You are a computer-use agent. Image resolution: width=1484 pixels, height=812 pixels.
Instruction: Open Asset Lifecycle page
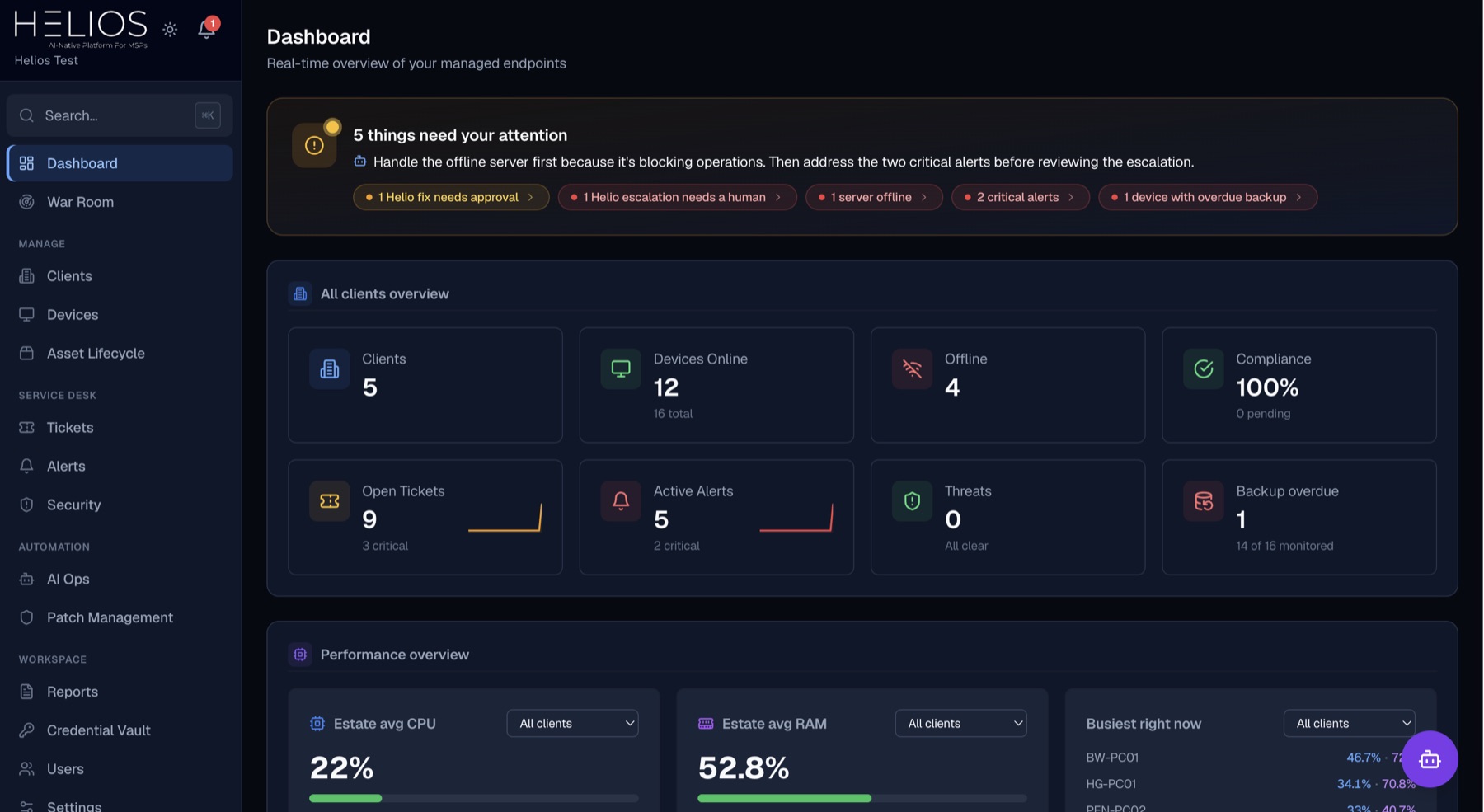(x=120, y=354)
